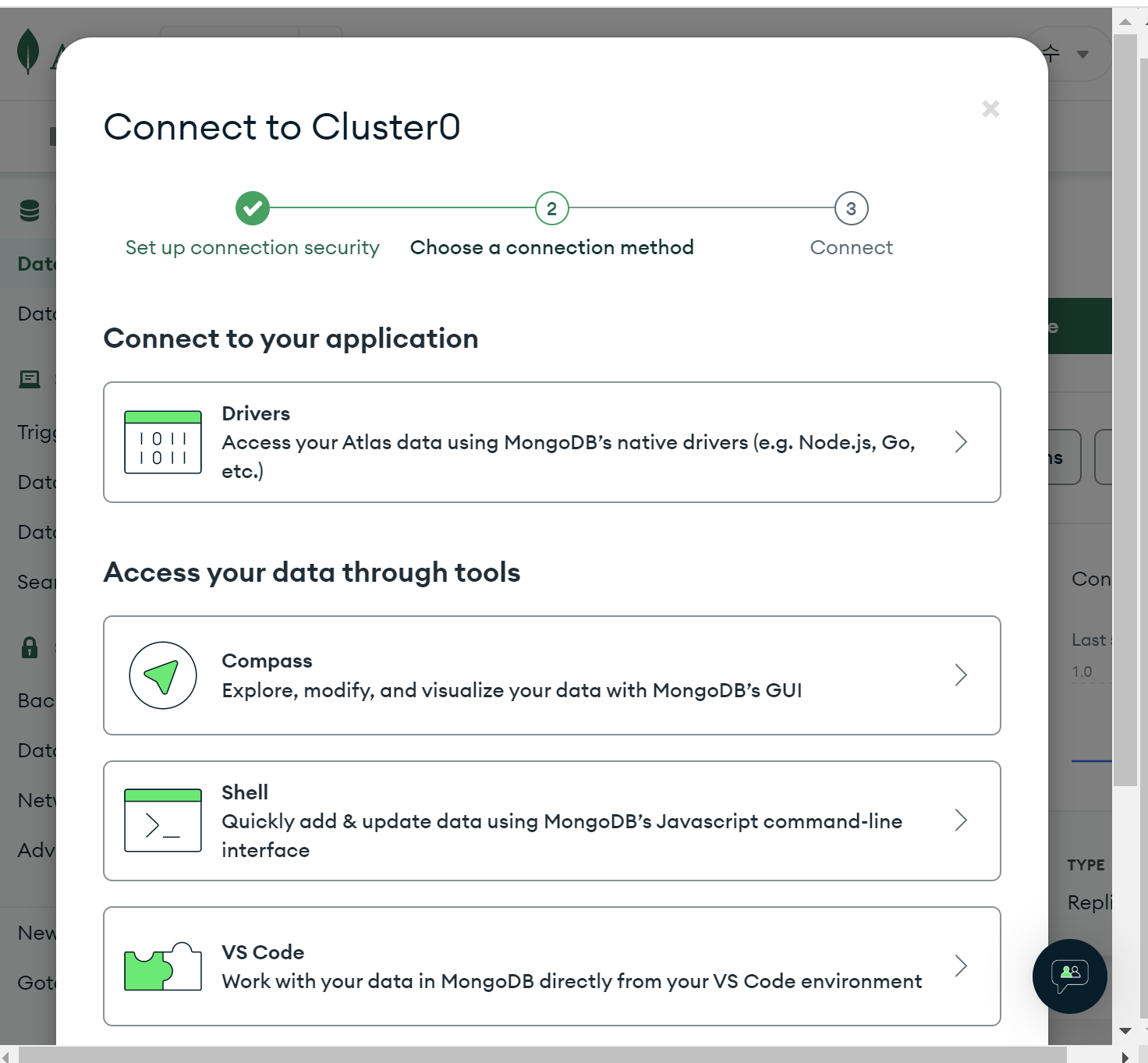Click the Drivers description text
Screen dimensions: 1148x1063
[569, 457]
